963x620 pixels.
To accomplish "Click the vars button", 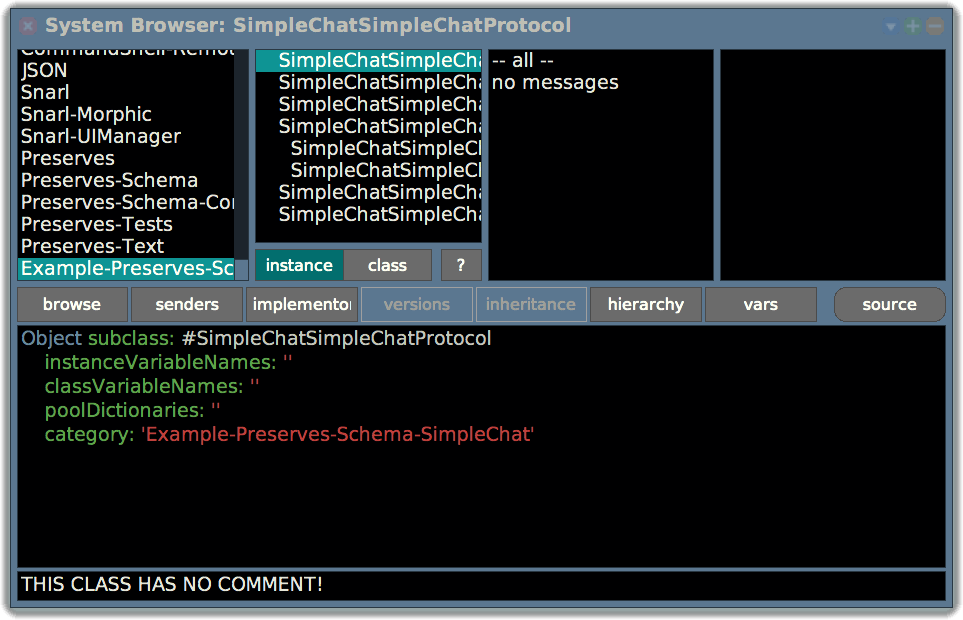I will tap(760, 304).
